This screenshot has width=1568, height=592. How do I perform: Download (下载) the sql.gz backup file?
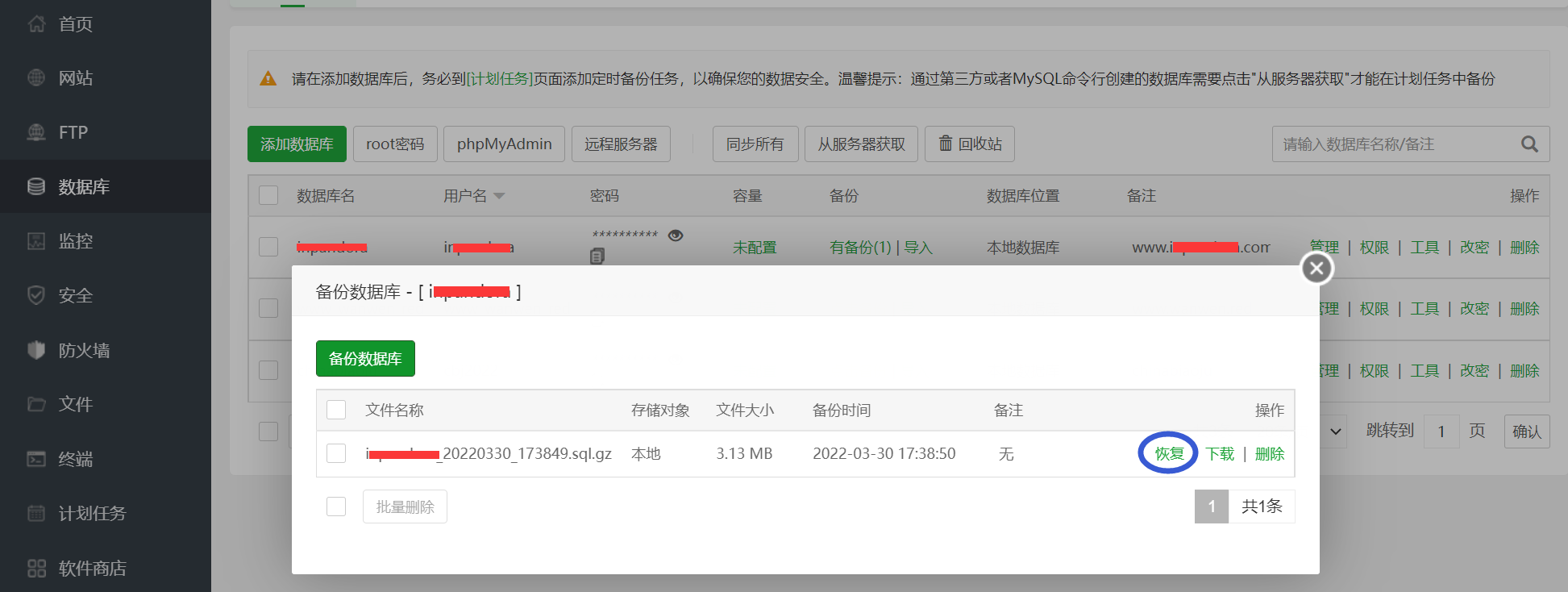click(1220, 453)
